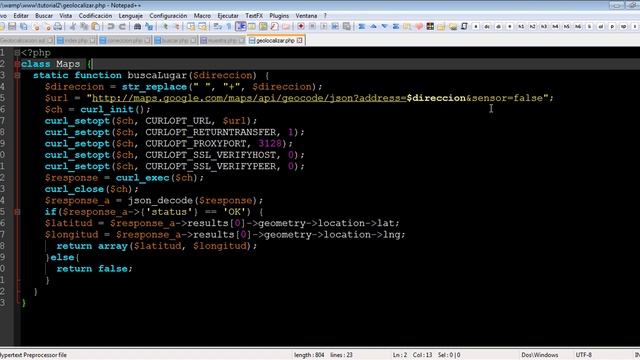Click the scroll script plugin icon
The width and height of the screenshot is (640, 360).
(x=464, y=27)
